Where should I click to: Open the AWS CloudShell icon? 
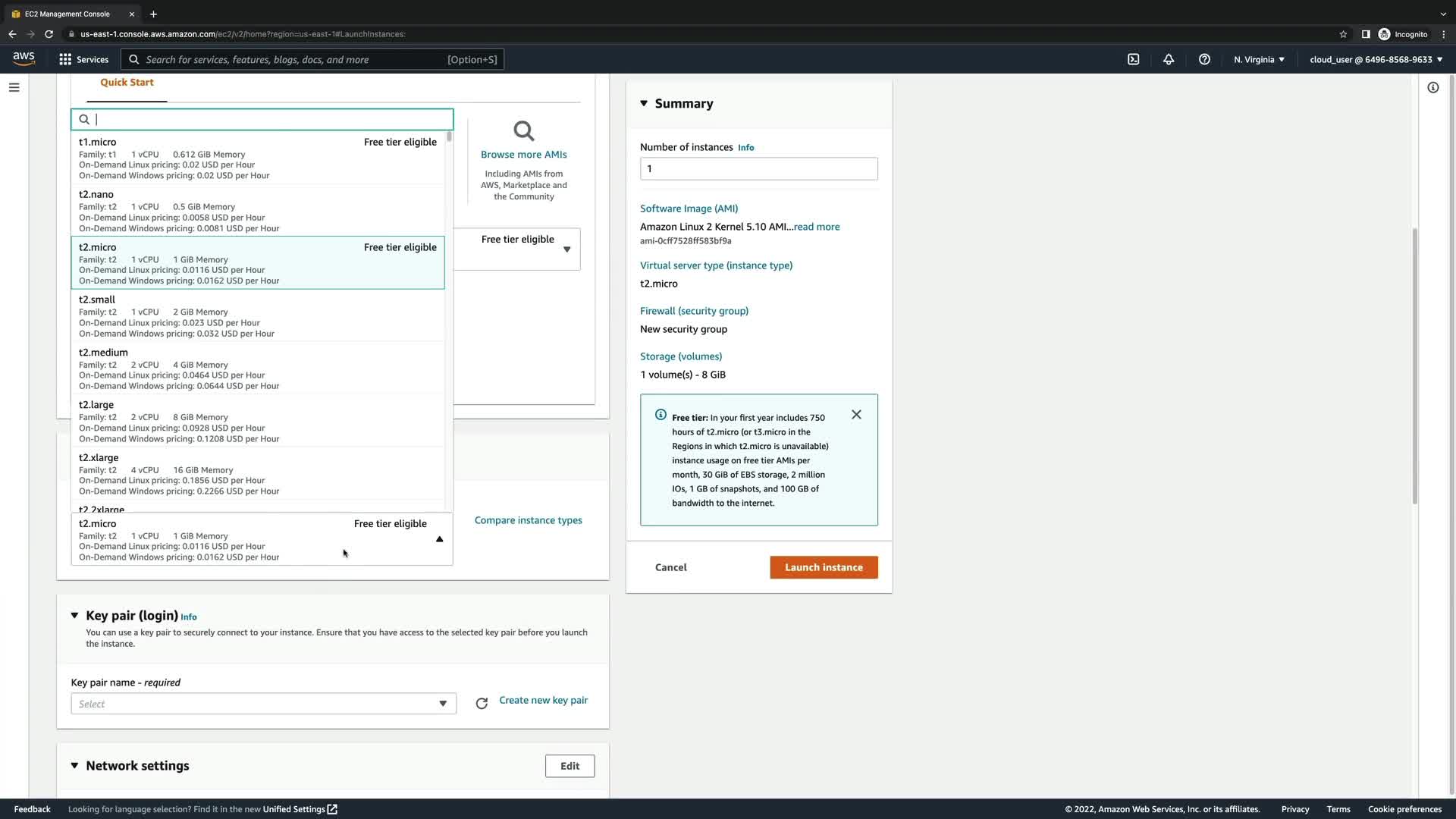[1133, 59]
